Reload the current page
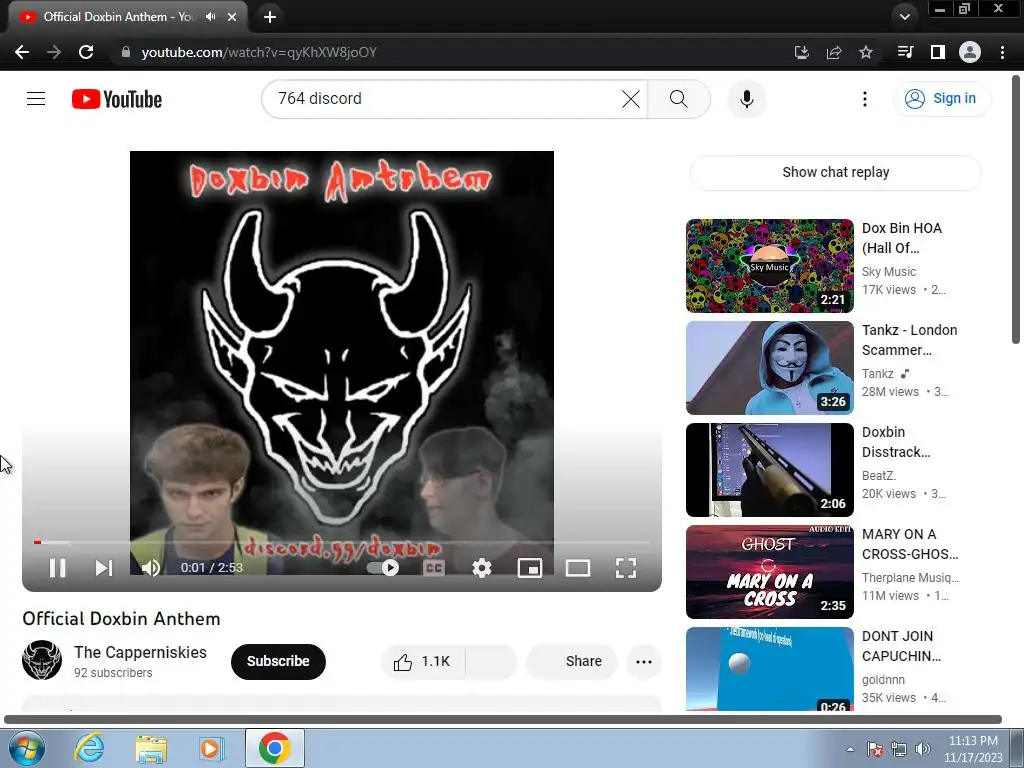Screen dimensions: 1024x768 (86, 52)
